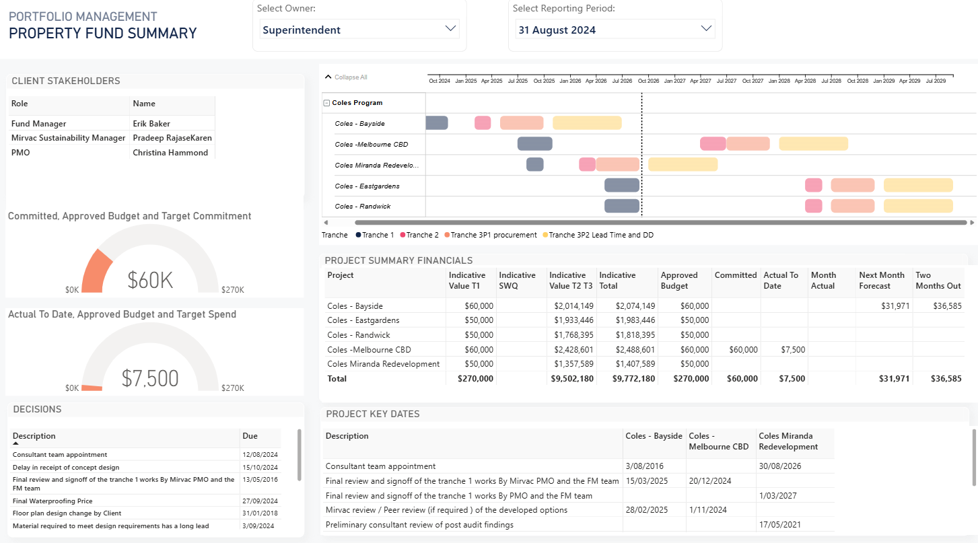
Task: Select Coles - Randwick financials row
Action: (x=644, y=335)
